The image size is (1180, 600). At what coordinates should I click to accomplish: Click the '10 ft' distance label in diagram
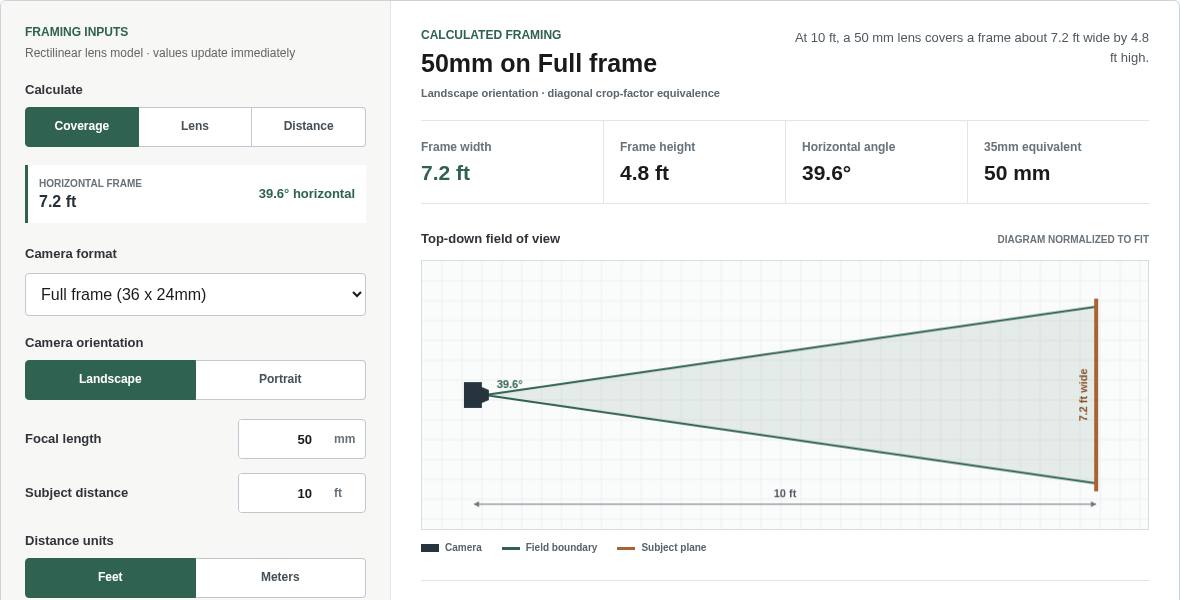[785, 494]
